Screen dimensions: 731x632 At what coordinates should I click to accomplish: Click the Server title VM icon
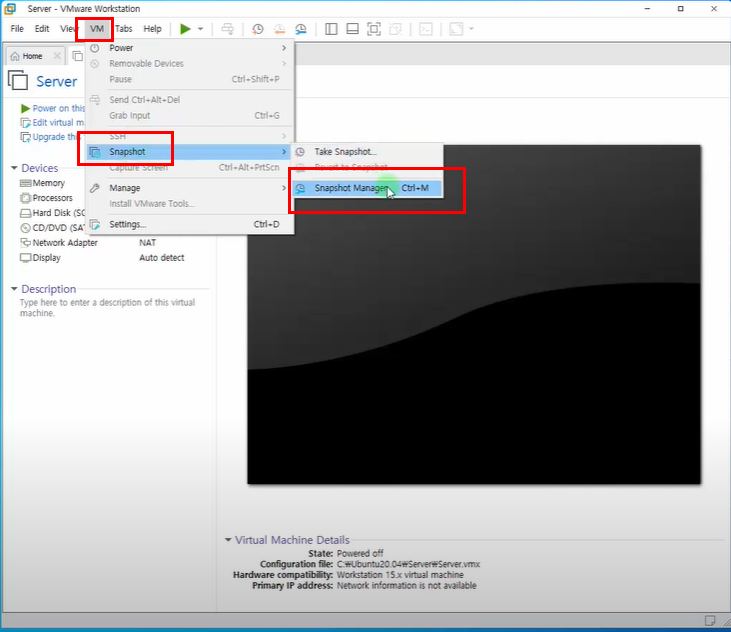18,81
